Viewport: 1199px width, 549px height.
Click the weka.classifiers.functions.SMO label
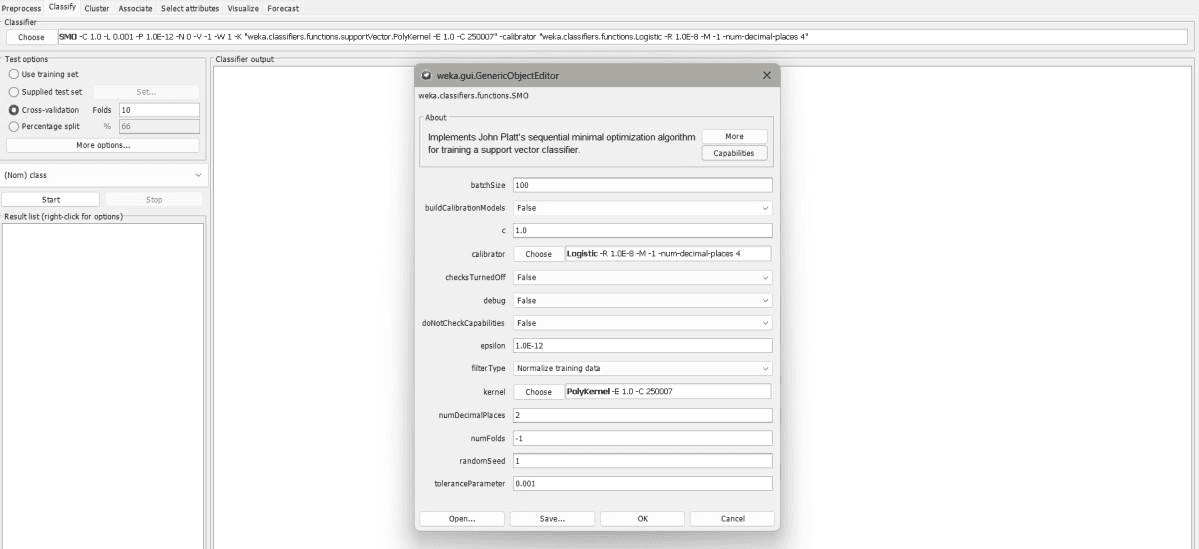[x=473, y=96]
